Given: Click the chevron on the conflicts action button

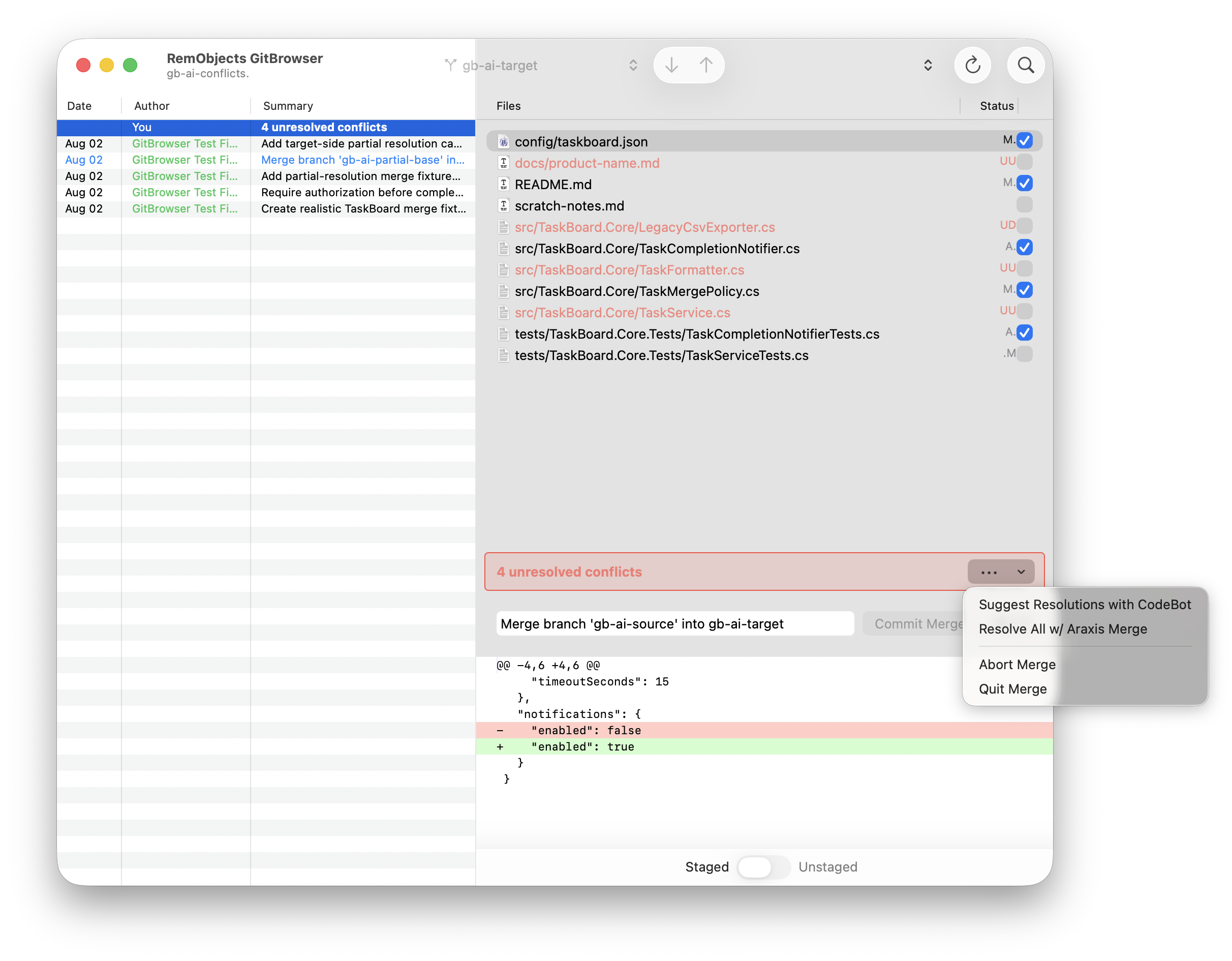Looking at the screenshot, I should (1021, 572).
